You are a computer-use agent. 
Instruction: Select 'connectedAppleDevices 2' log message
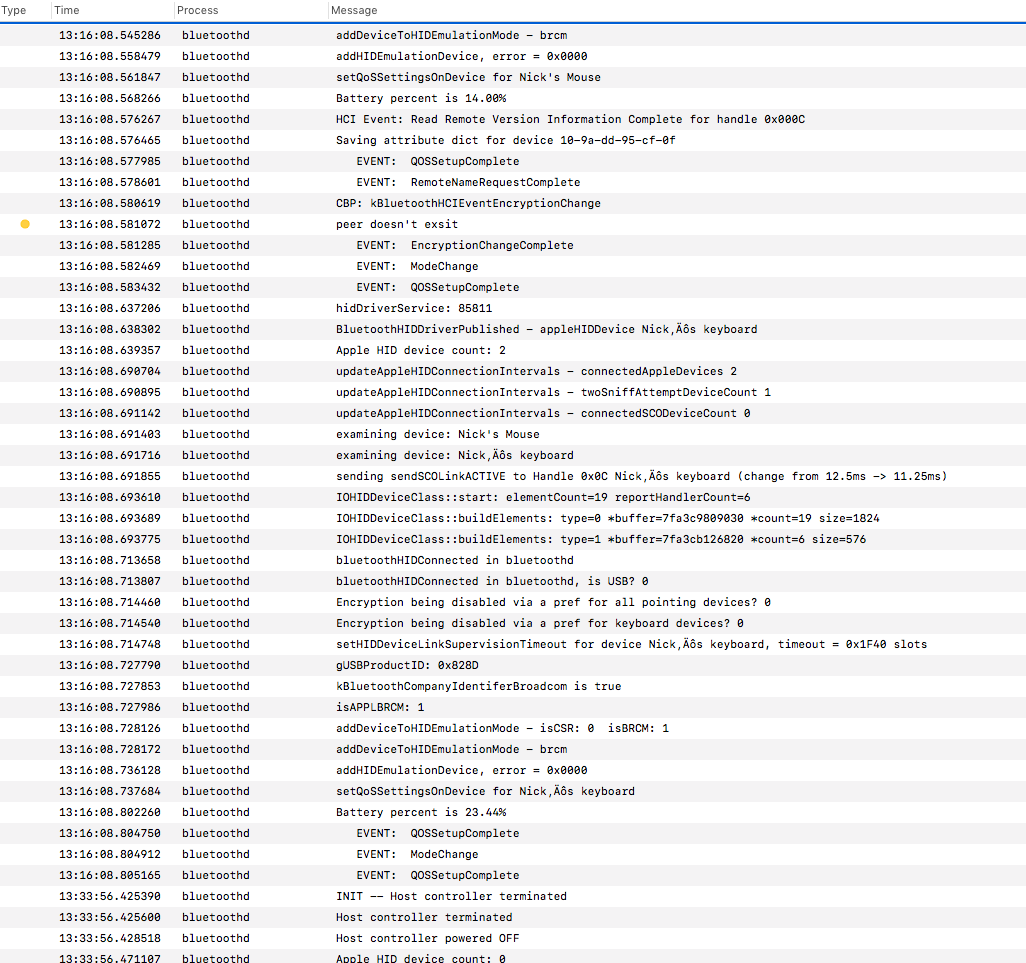(x=536, y=371)
